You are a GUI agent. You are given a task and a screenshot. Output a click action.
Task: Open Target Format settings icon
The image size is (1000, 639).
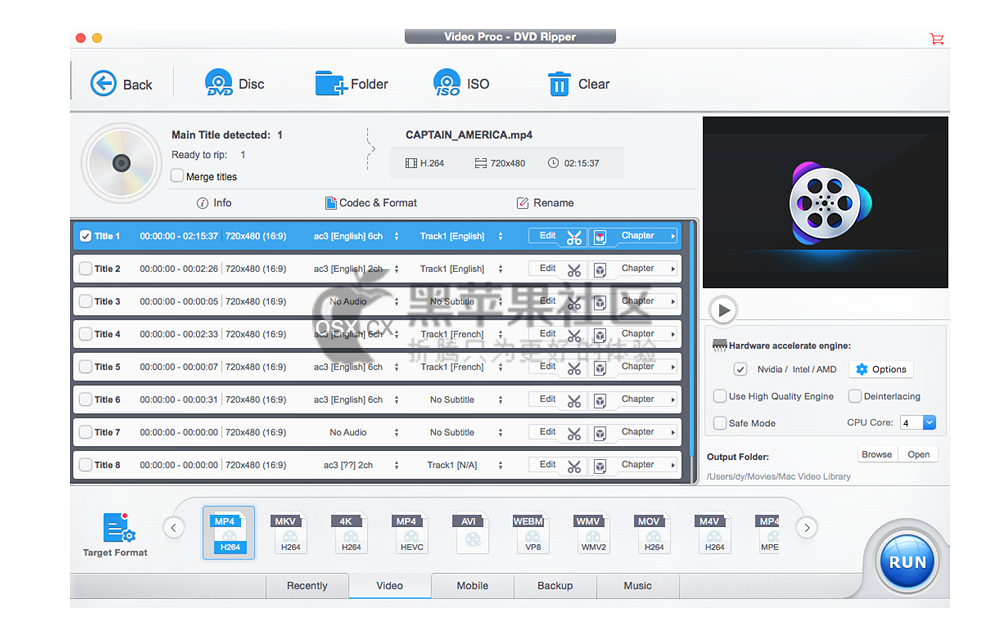(119, 527)
